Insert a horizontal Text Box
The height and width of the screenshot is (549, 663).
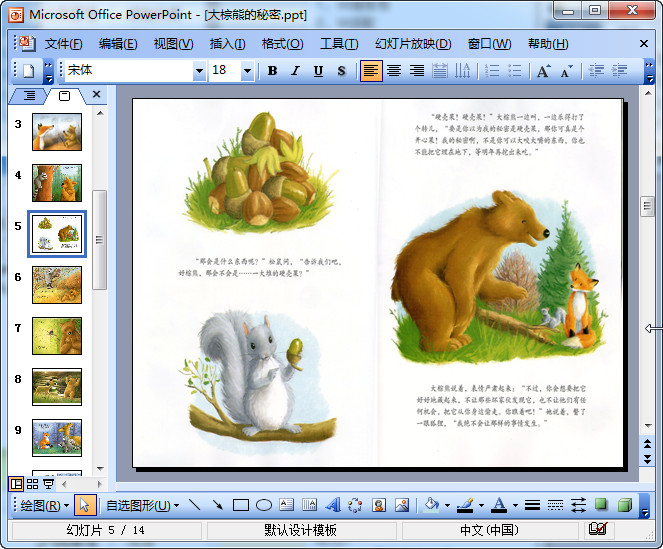click(286, 505)
